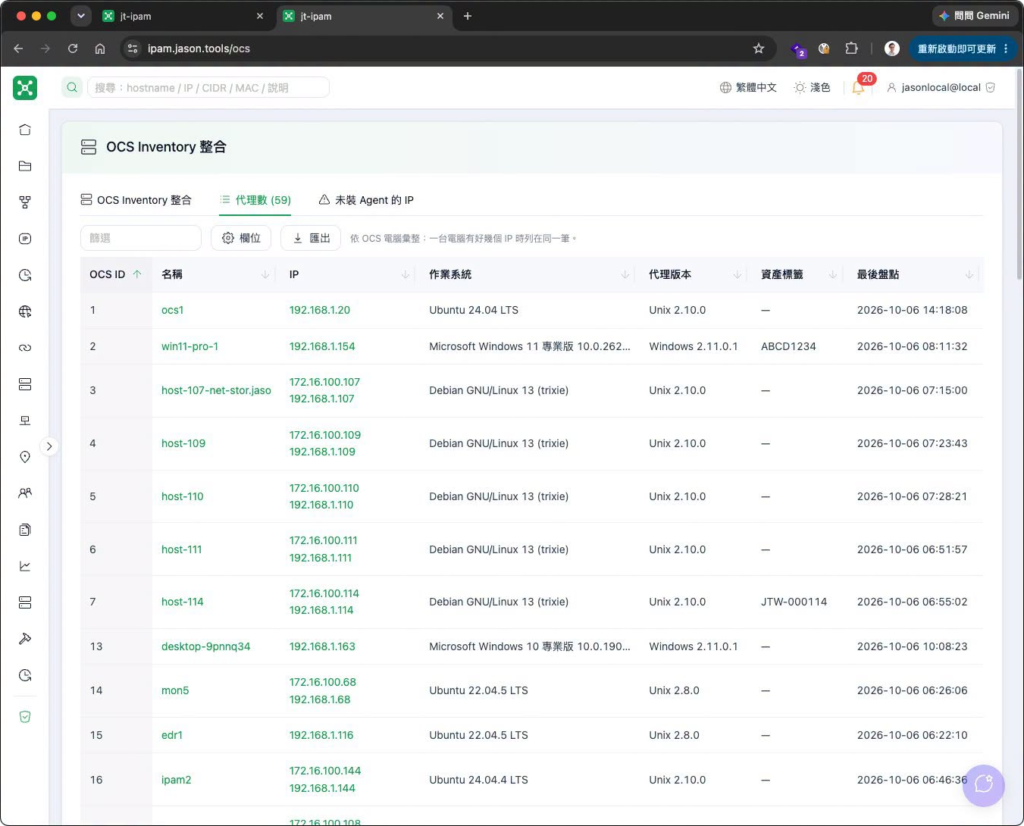Screen dimensions: 1024x826
Task: Click asset tag ABCD1234 cell
Action: (788, 346)
